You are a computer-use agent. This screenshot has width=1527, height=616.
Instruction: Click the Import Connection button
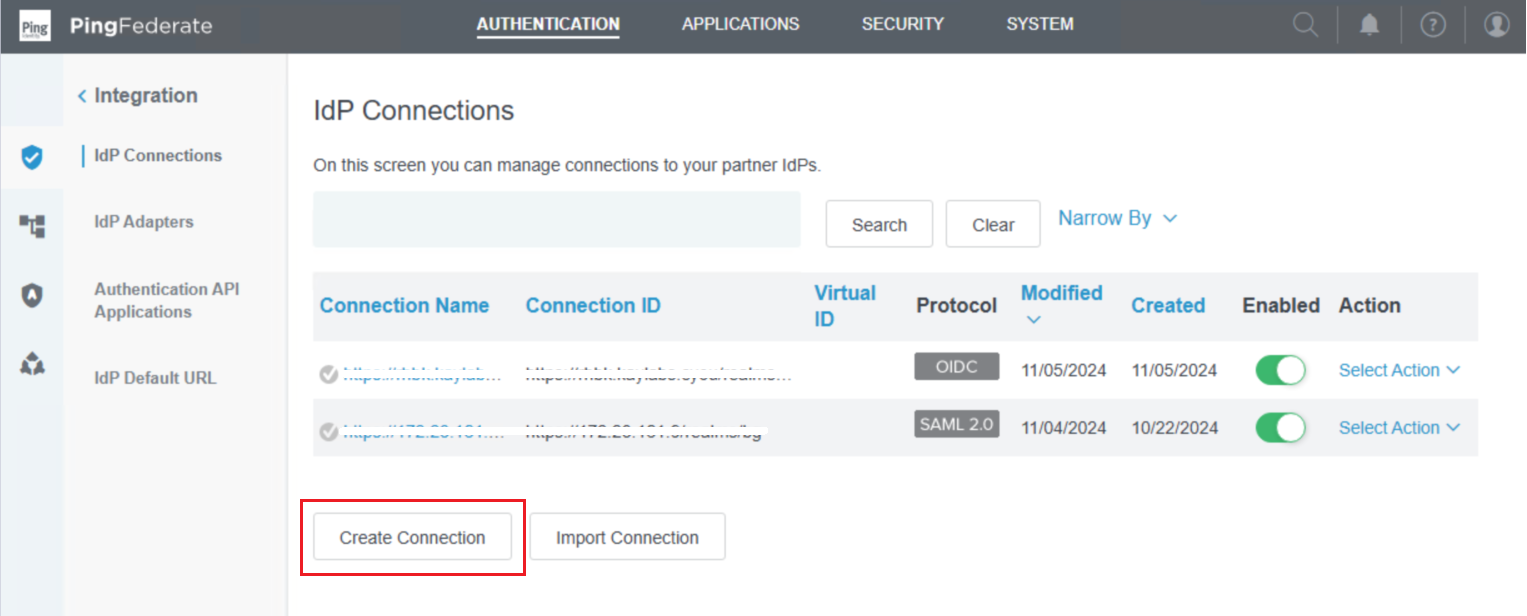click(x=627, y=537)
